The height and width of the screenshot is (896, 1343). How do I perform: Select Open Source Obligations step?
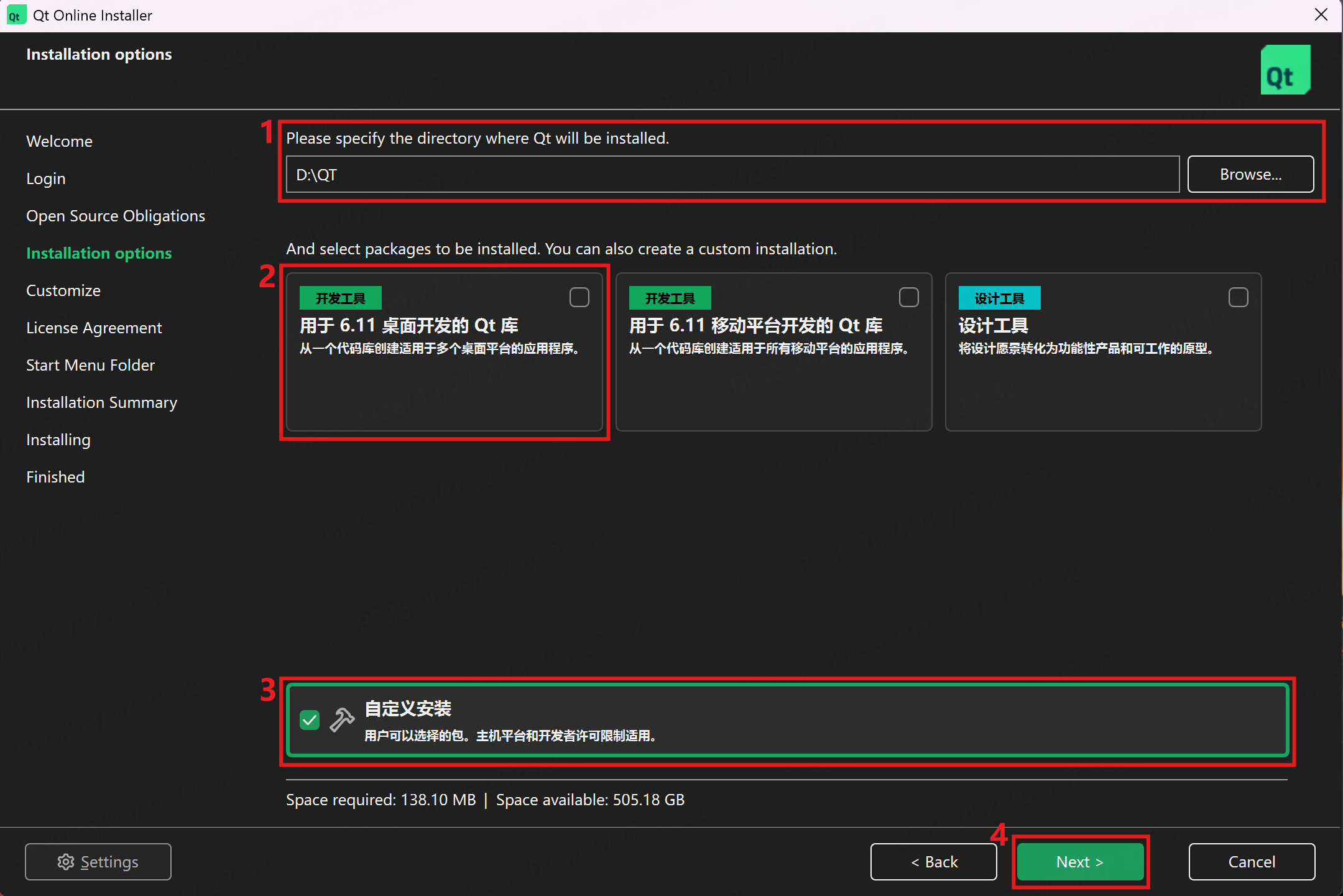[116, 216]
